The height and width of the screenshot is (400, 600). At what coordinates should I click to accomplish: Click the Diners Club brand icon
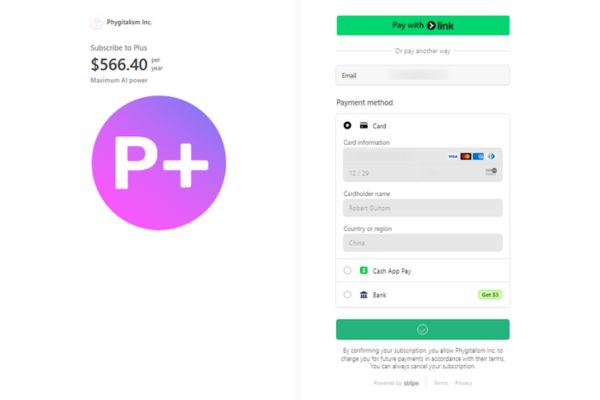491,157
